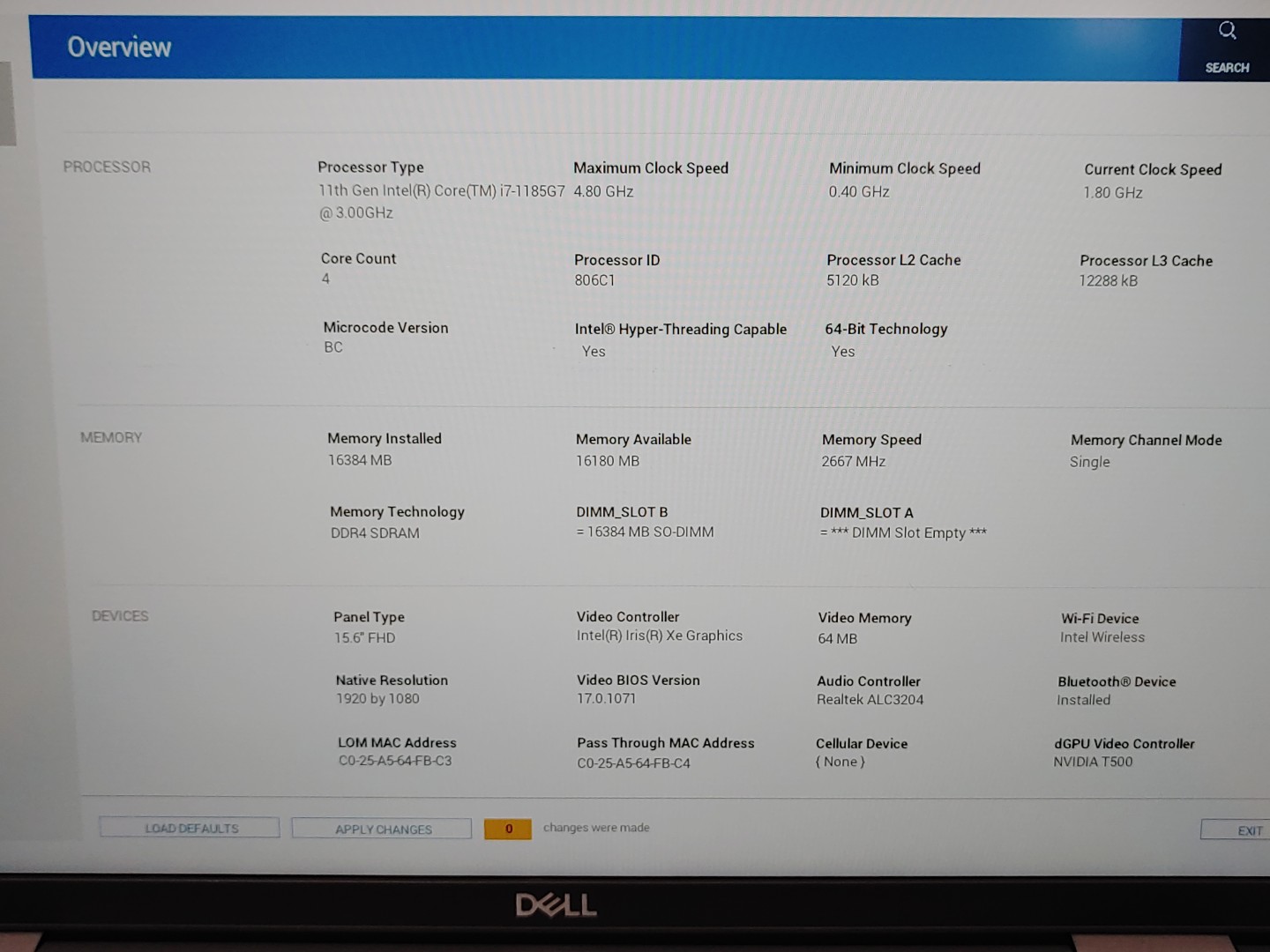Click the orange changes counter badge

point(508,829)
